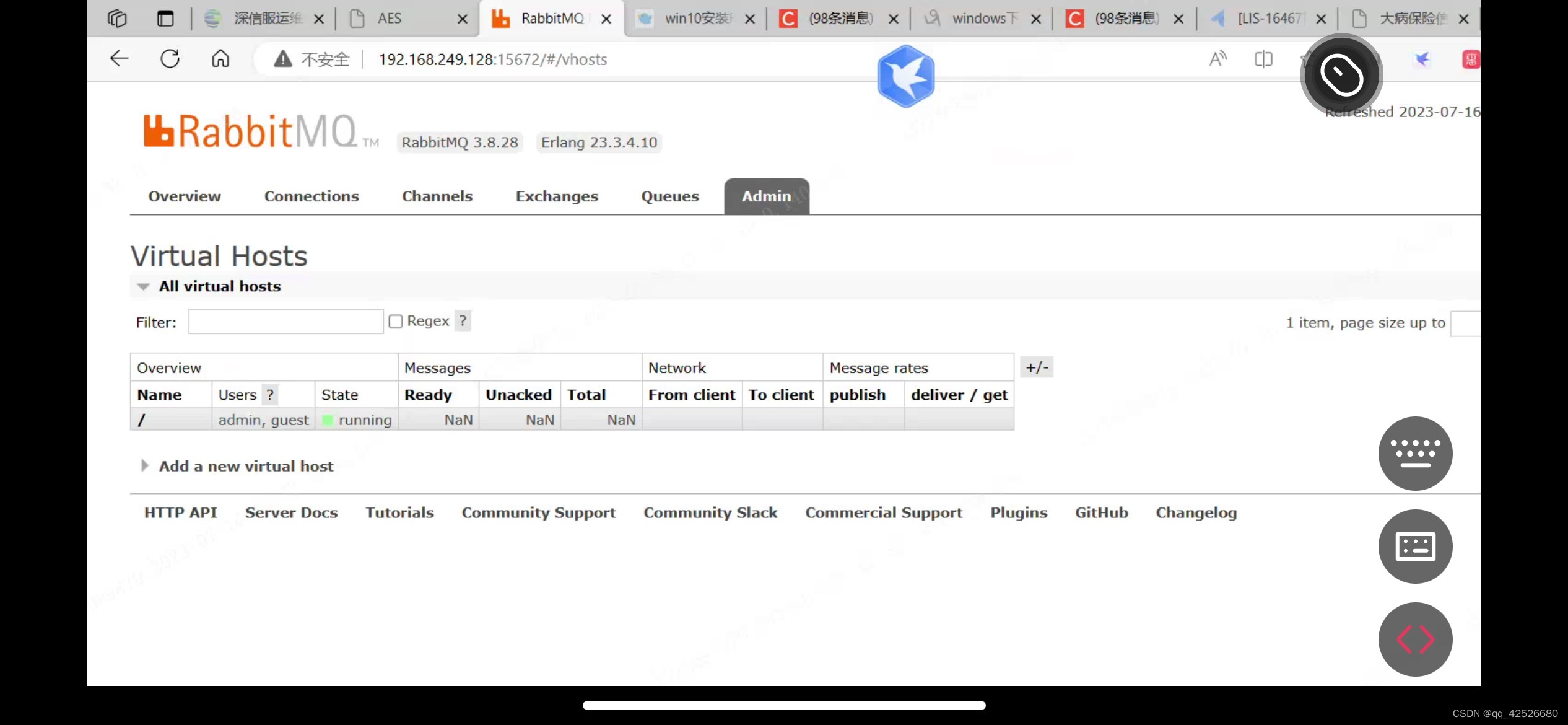Open the browser home page icon

[220, 58]
